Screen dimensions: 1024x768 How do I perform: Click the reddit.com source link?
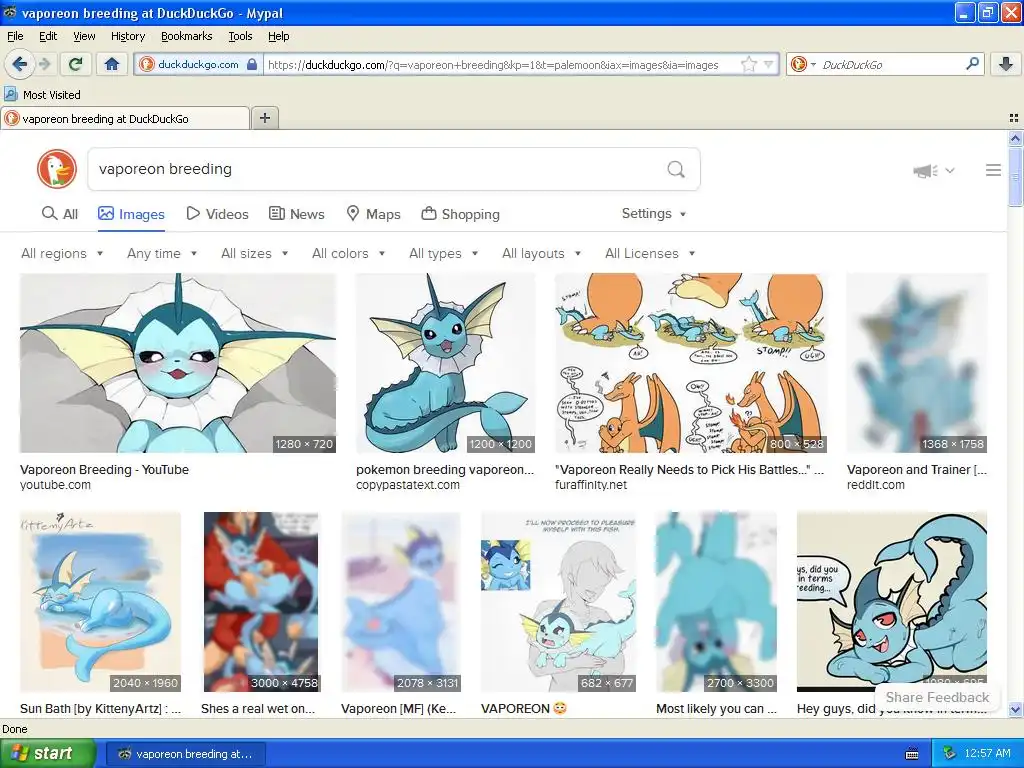tap(876, 485)
